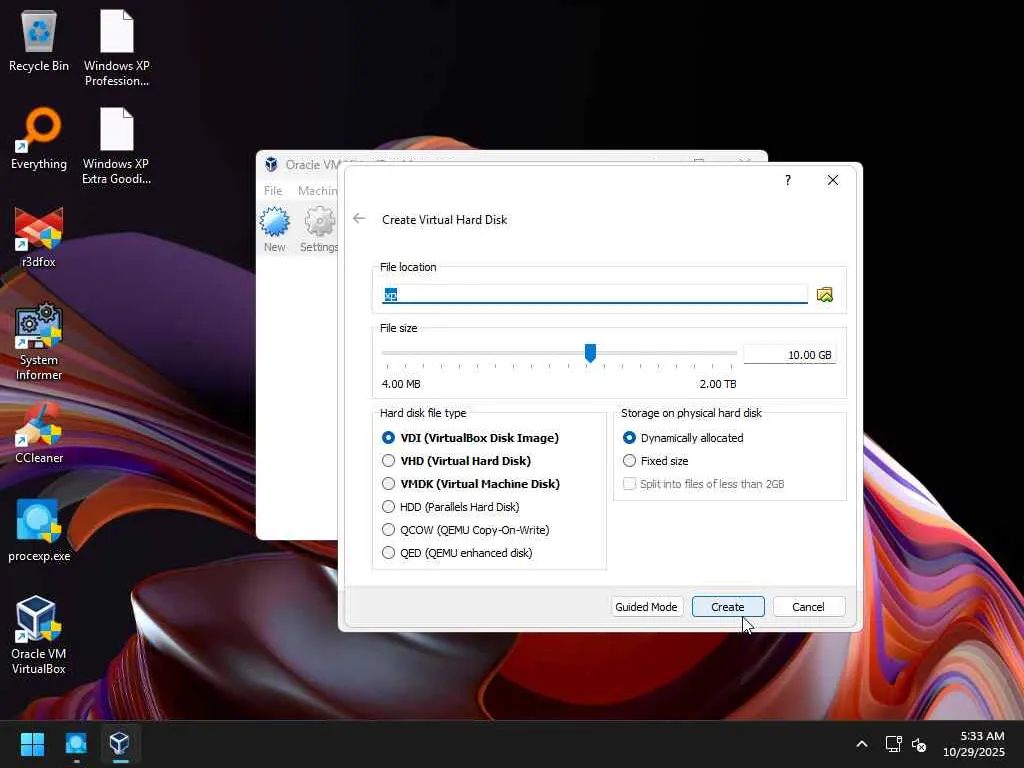Viewport: 1024px width, 768px height.
Task: Select QED (QEMU enhanced disk) type
Action: [457, 552]
